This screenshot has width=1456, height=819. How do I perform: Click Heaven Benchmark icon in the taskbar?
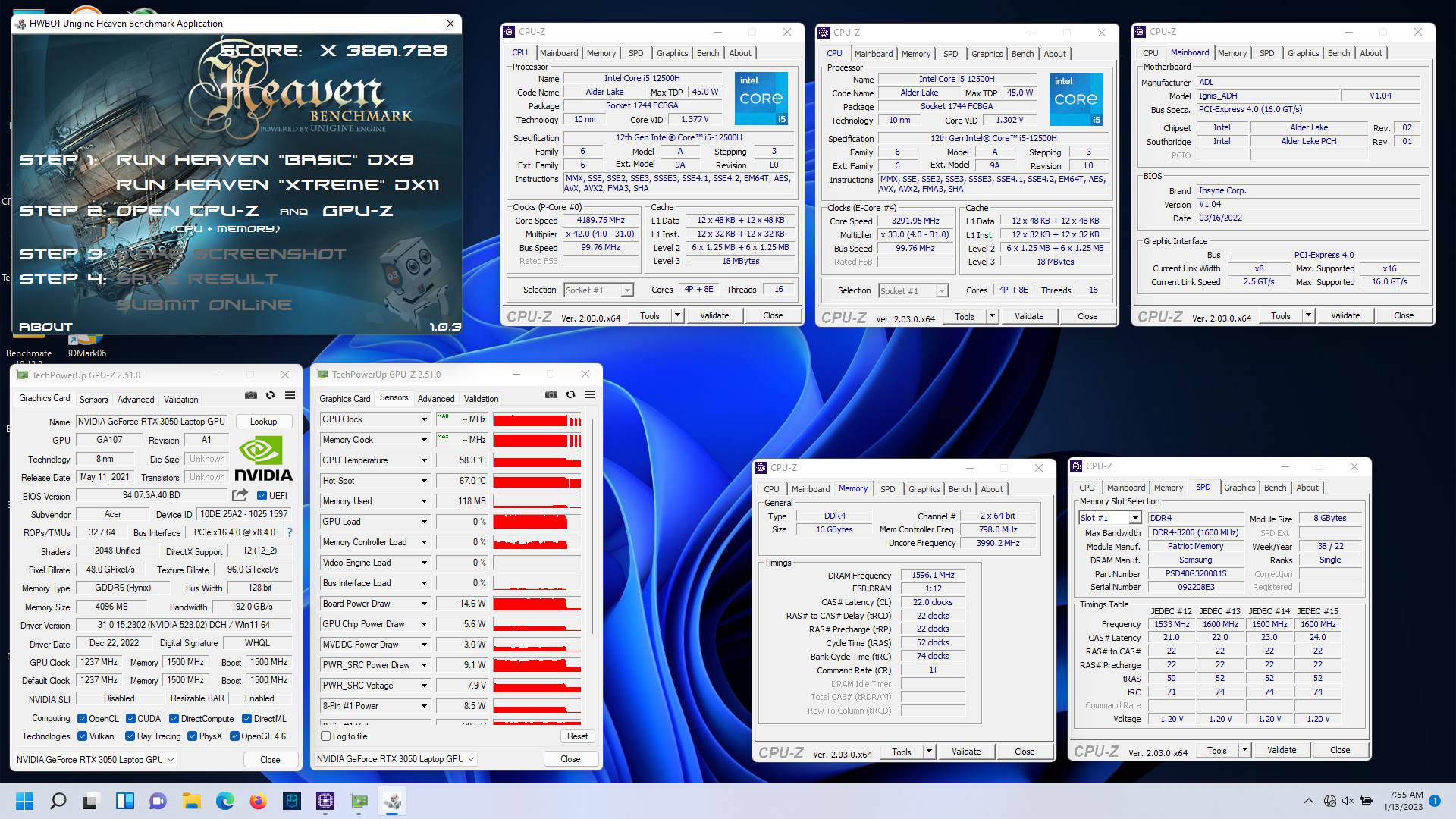392,801
